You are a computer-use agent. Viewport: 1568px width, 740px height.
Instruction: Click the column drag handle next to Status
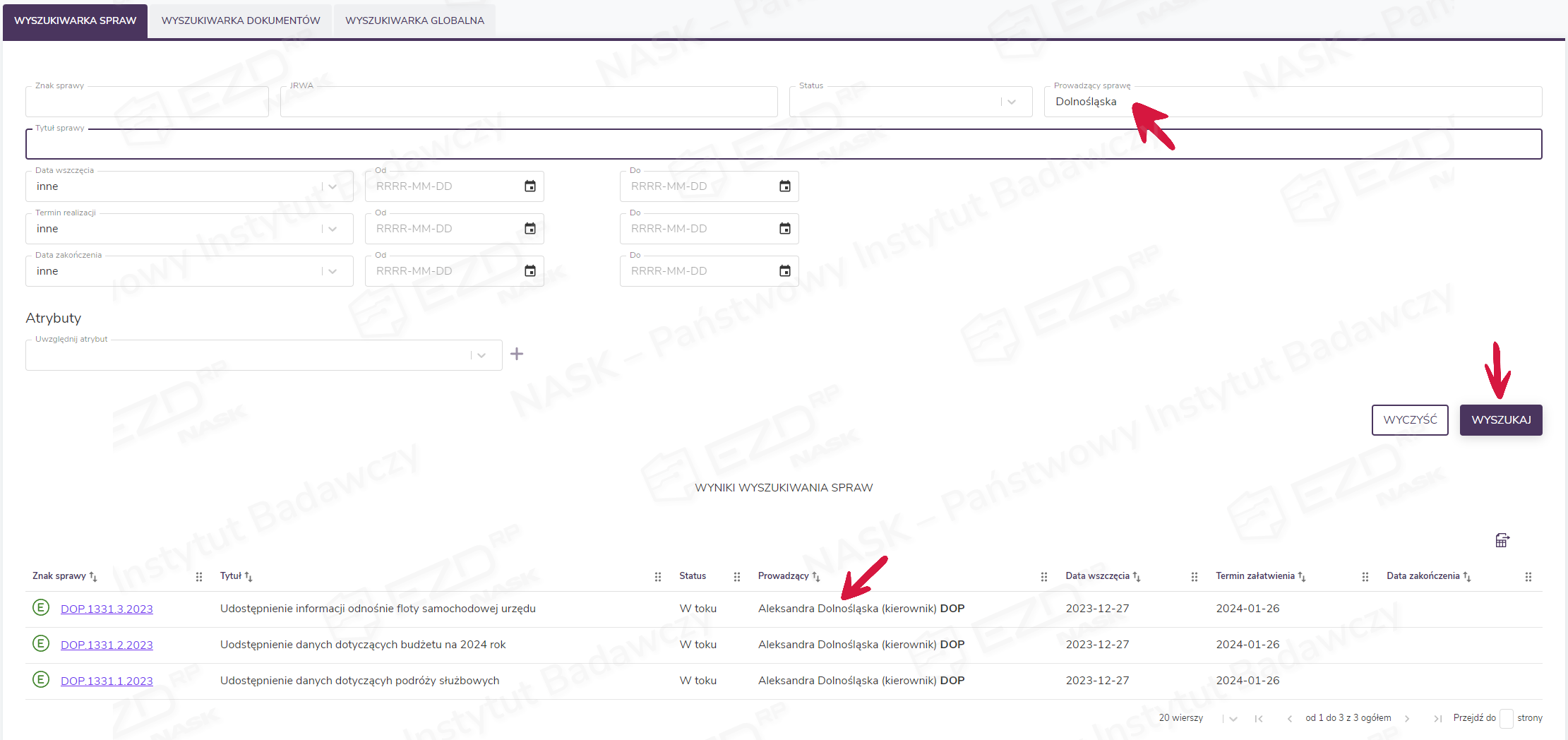tap(736, 577)
